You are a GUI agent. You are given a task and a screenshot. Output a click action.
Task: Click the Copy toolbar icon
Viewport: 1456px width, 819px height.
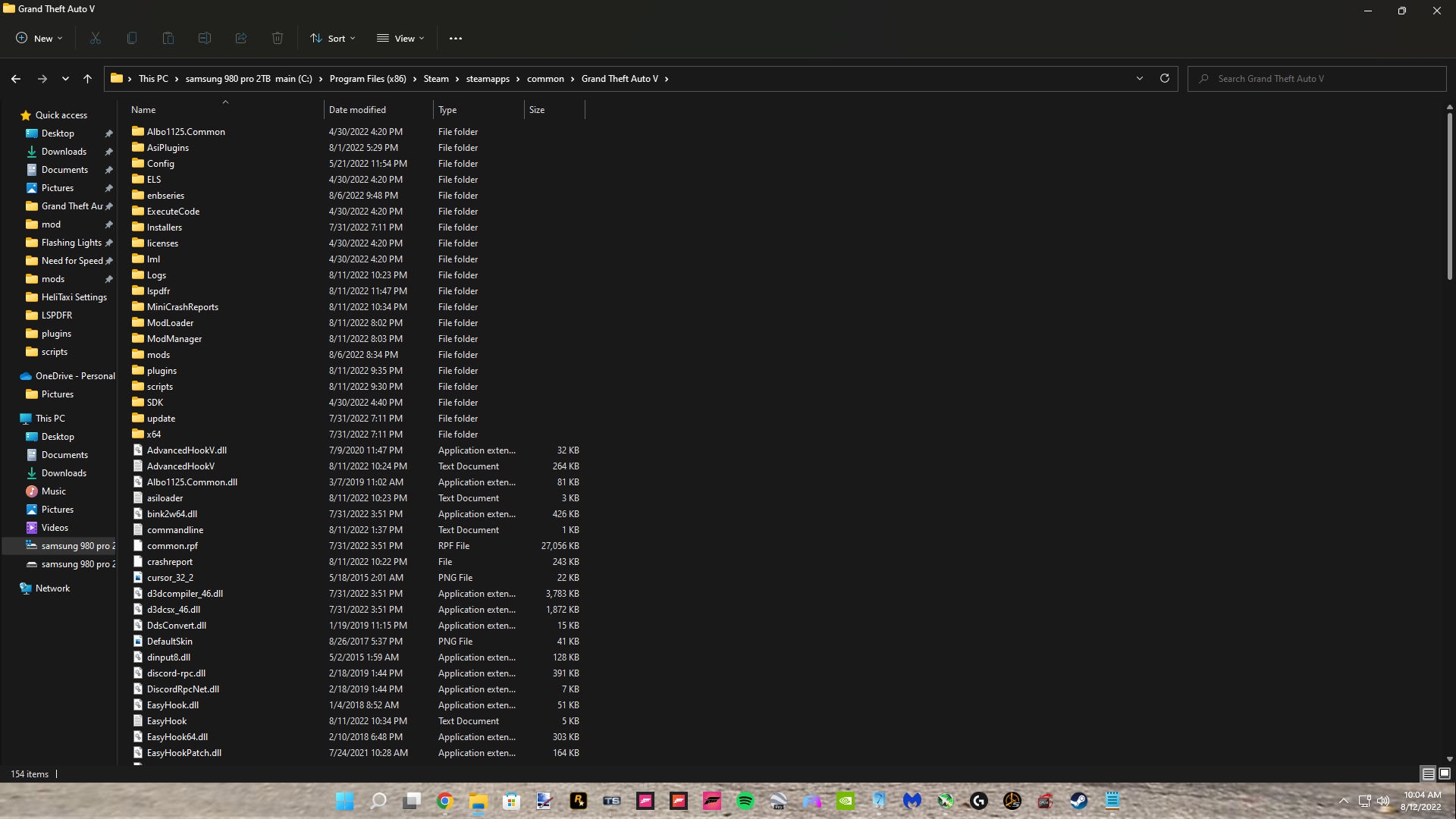(132, 38)
